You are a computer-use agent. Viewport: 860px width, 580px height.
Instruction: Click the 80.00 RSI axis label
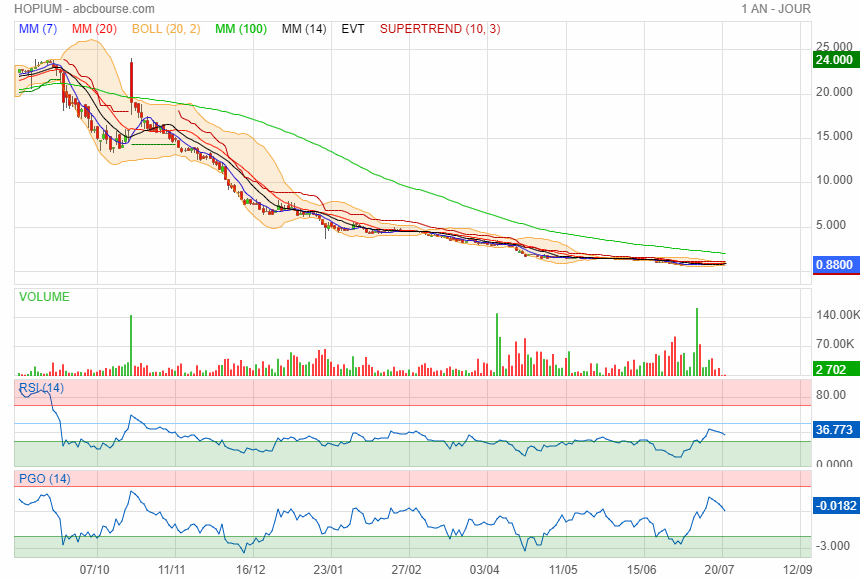[831, 395]
